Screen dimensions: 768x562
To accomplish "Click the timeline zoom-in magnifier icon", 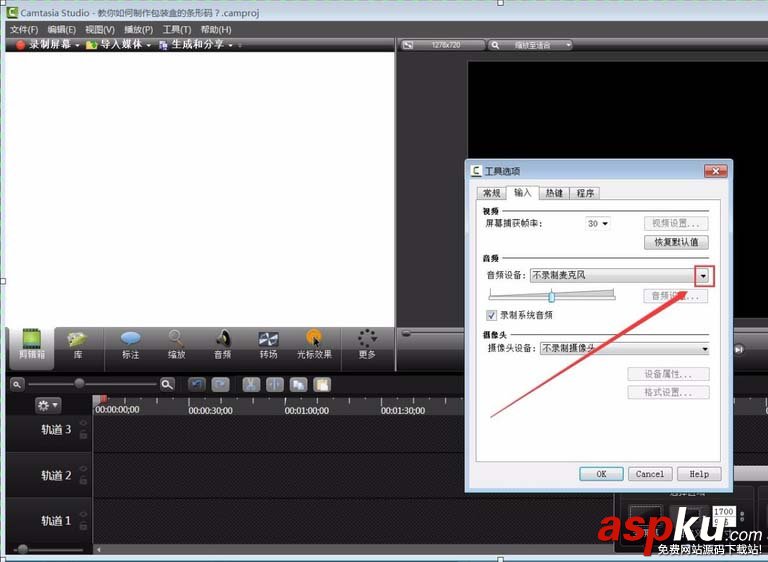I will point(167,384).
